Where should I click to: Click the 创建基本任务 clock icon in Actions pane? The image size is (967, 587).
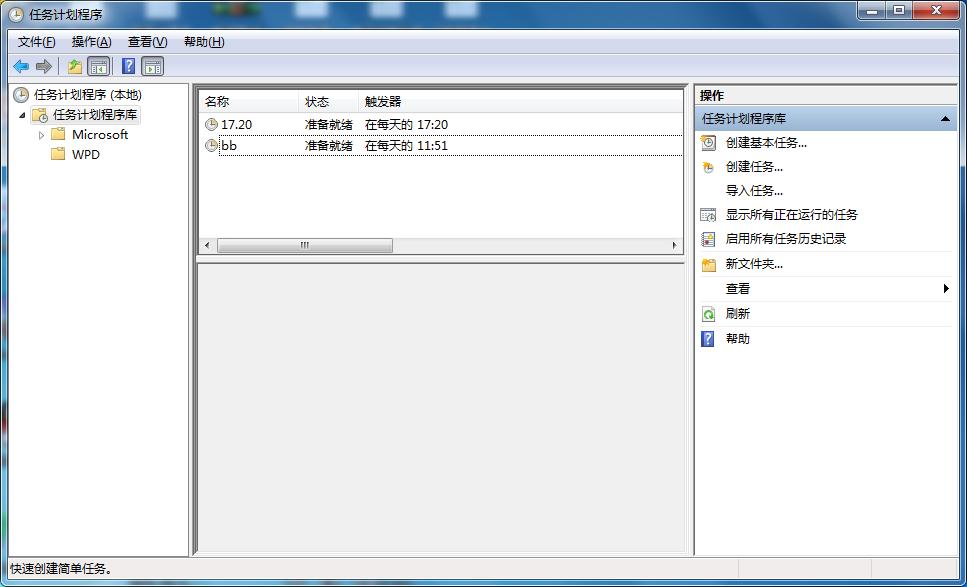click(x=708, y=141)
